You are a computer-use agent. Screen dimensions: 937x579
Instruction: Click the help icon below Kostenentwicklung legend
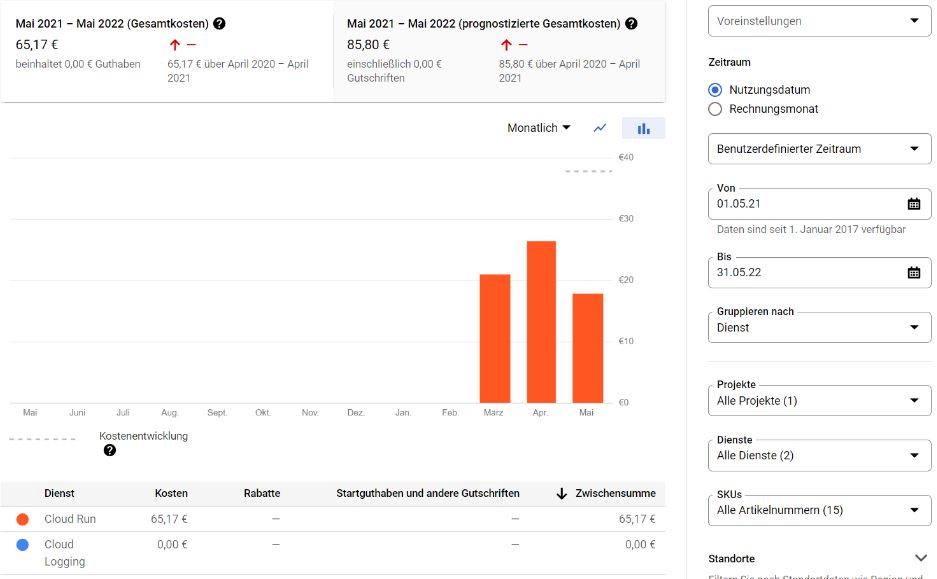pyautogui.click(x=110, y=450)
